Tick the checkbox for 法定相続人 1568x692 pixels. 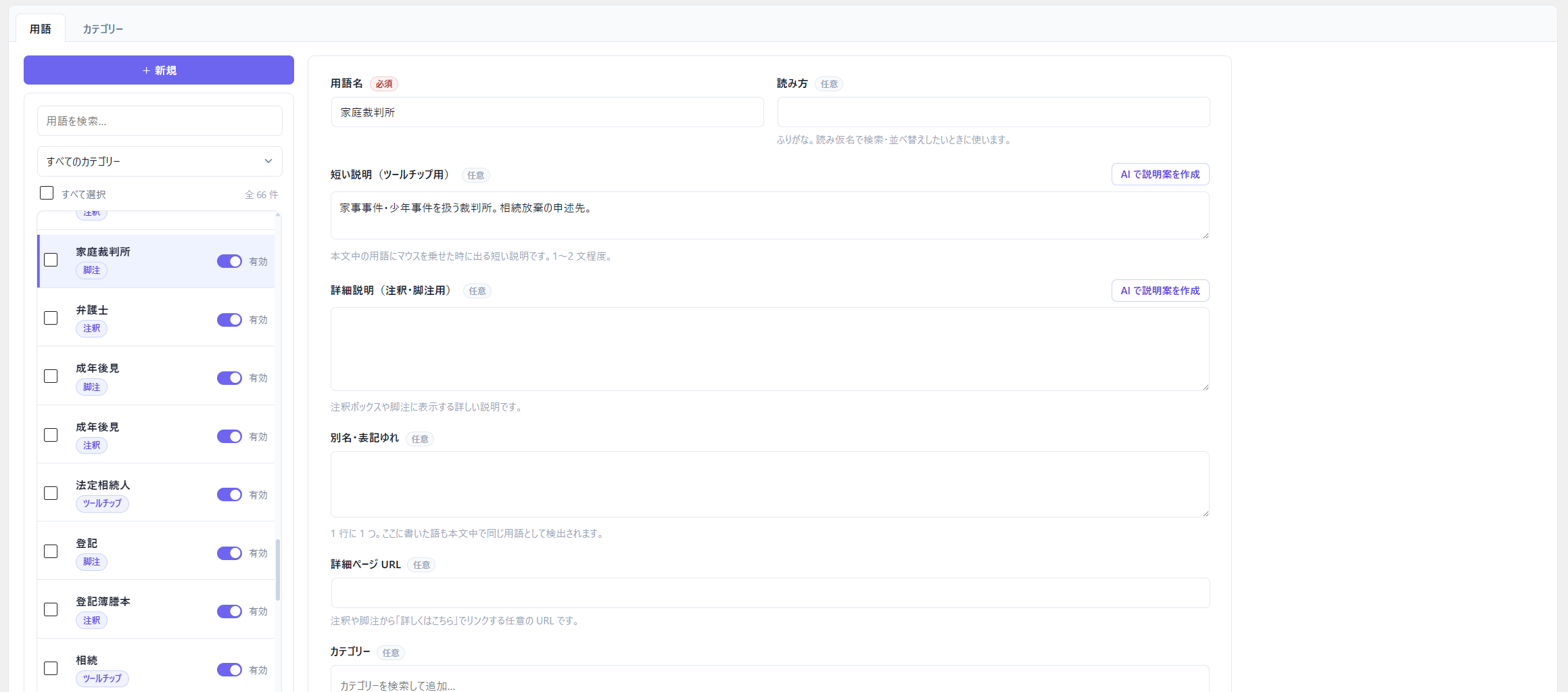(x=51, y=493)
